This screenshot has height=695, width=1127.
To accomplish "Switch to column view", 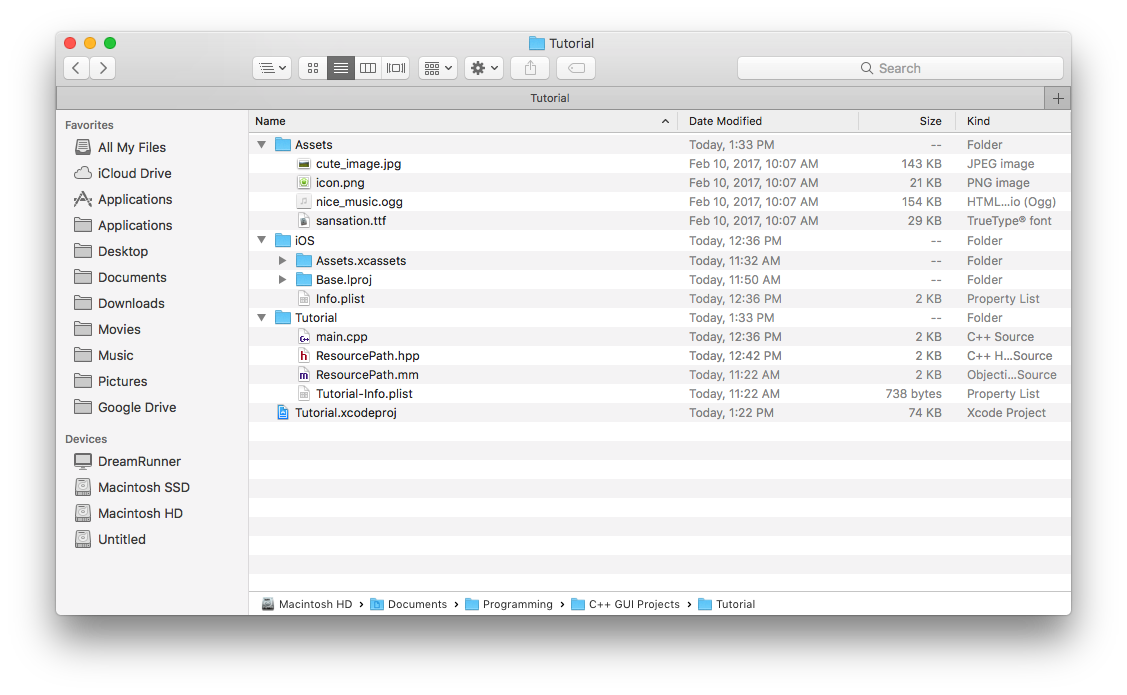I will [x=367, y=67].
